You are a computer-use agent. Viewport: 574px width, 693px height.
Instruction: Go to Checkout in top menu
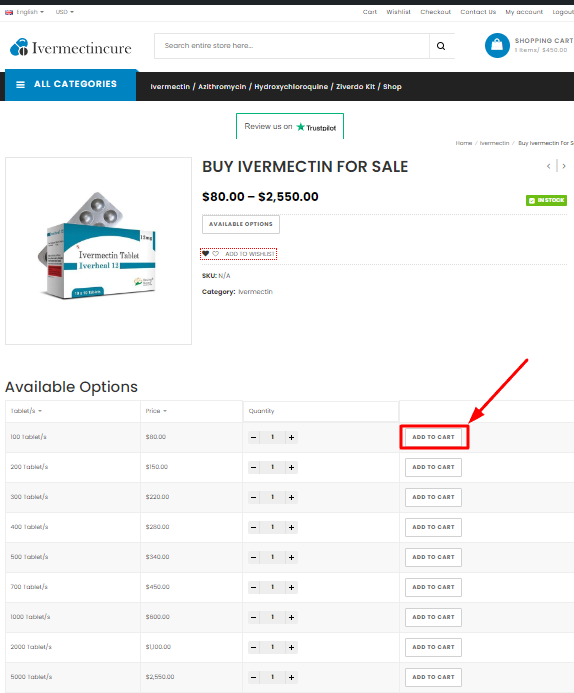click(x=436, y=12)
